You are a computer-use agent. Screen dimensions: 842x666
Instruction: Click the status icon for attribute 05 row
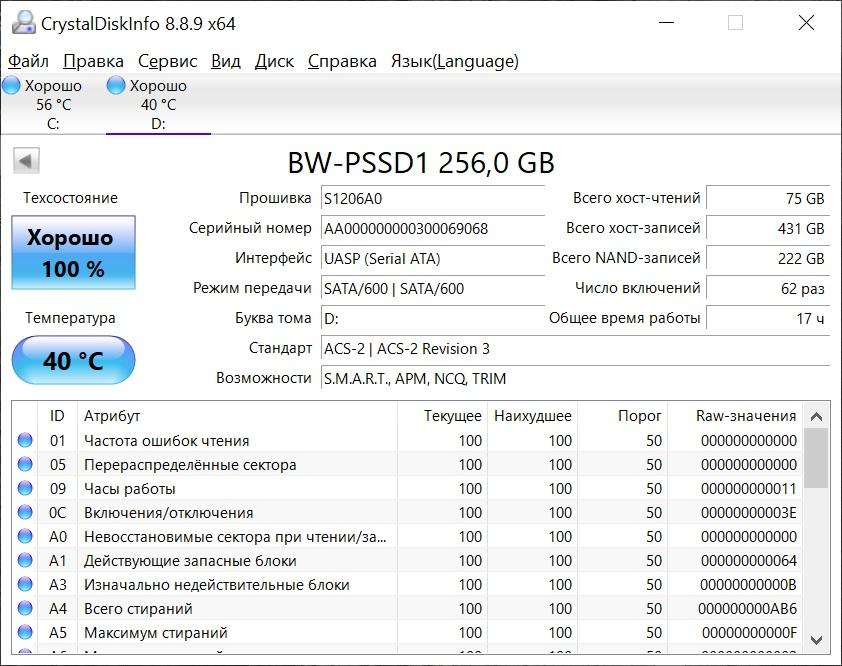(25, 465)
